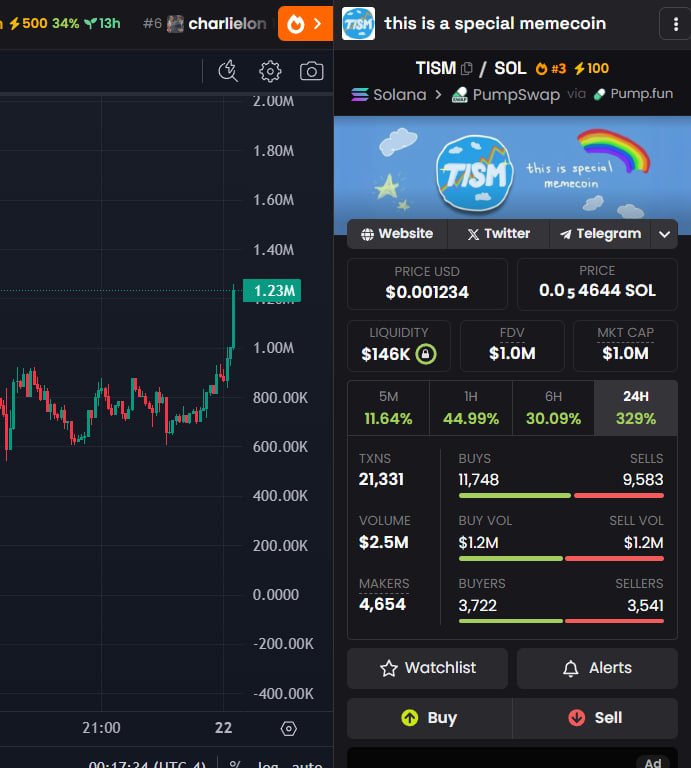This screenshot has height=768, width=691.
Task: Click the hexagon settings icon below price axis
Action: [x=288, y=728]
